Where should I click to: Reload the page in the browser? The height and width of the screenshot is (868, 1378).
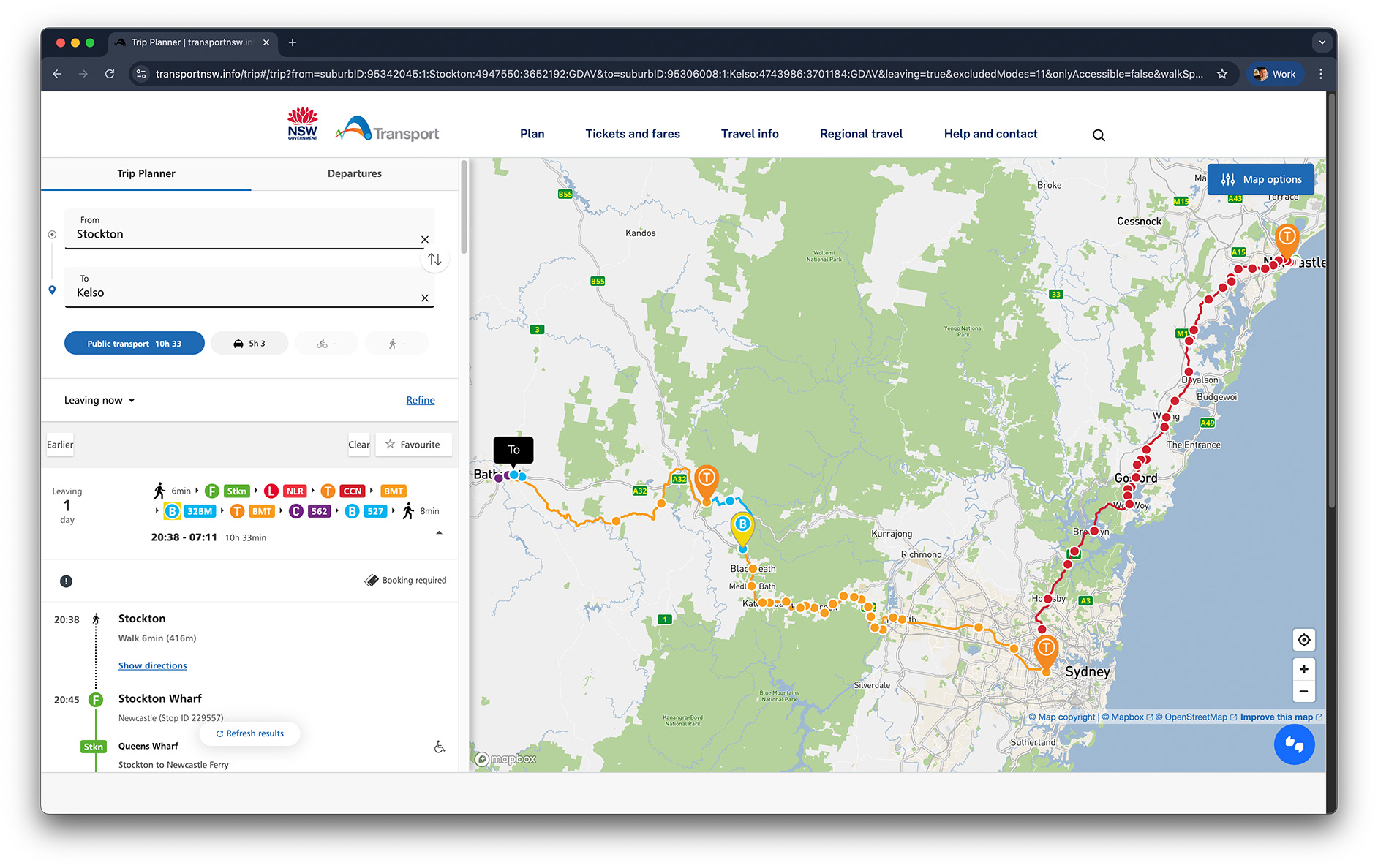click(110, 74)
